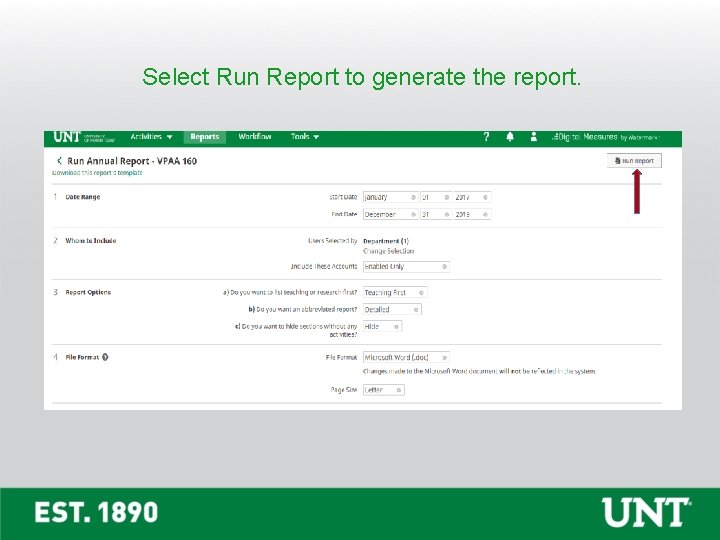Click the Report Options section label
This screenshot has width=720, height=540.
pyautogui.click(x=88, y=292)
